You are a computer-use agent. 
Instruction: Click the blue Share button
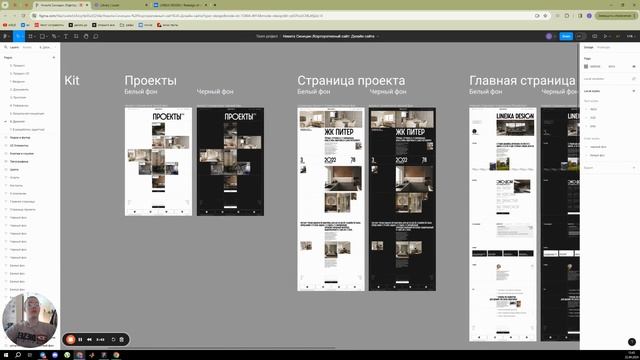pos(566,36)
